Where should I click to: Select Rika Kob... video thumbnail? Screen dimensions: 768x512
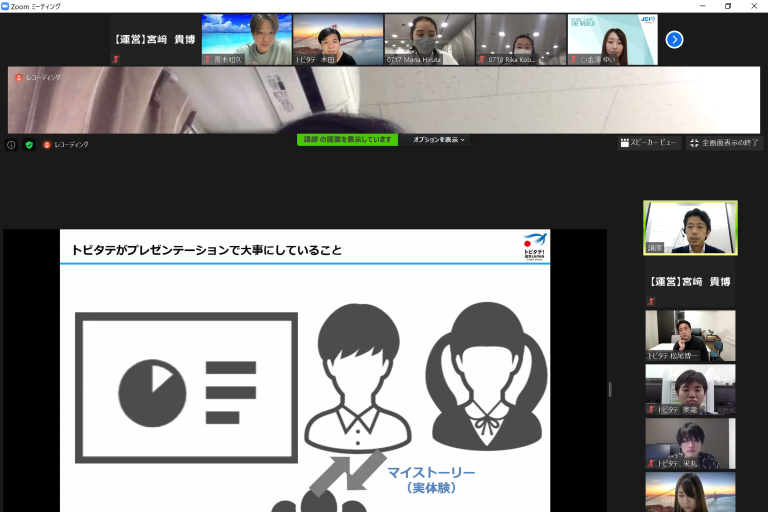(x=521, y=39)
